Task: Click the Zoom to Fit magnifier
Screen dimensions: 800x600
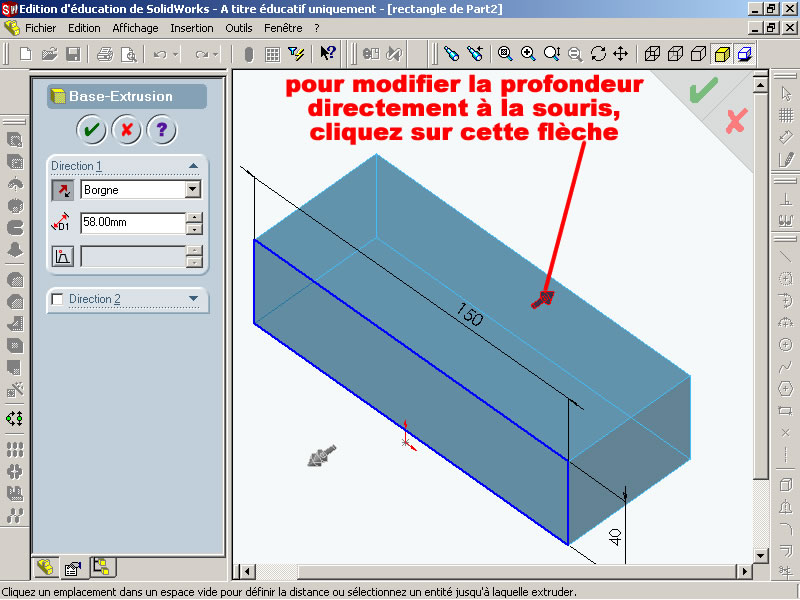Action: point(505,54)
